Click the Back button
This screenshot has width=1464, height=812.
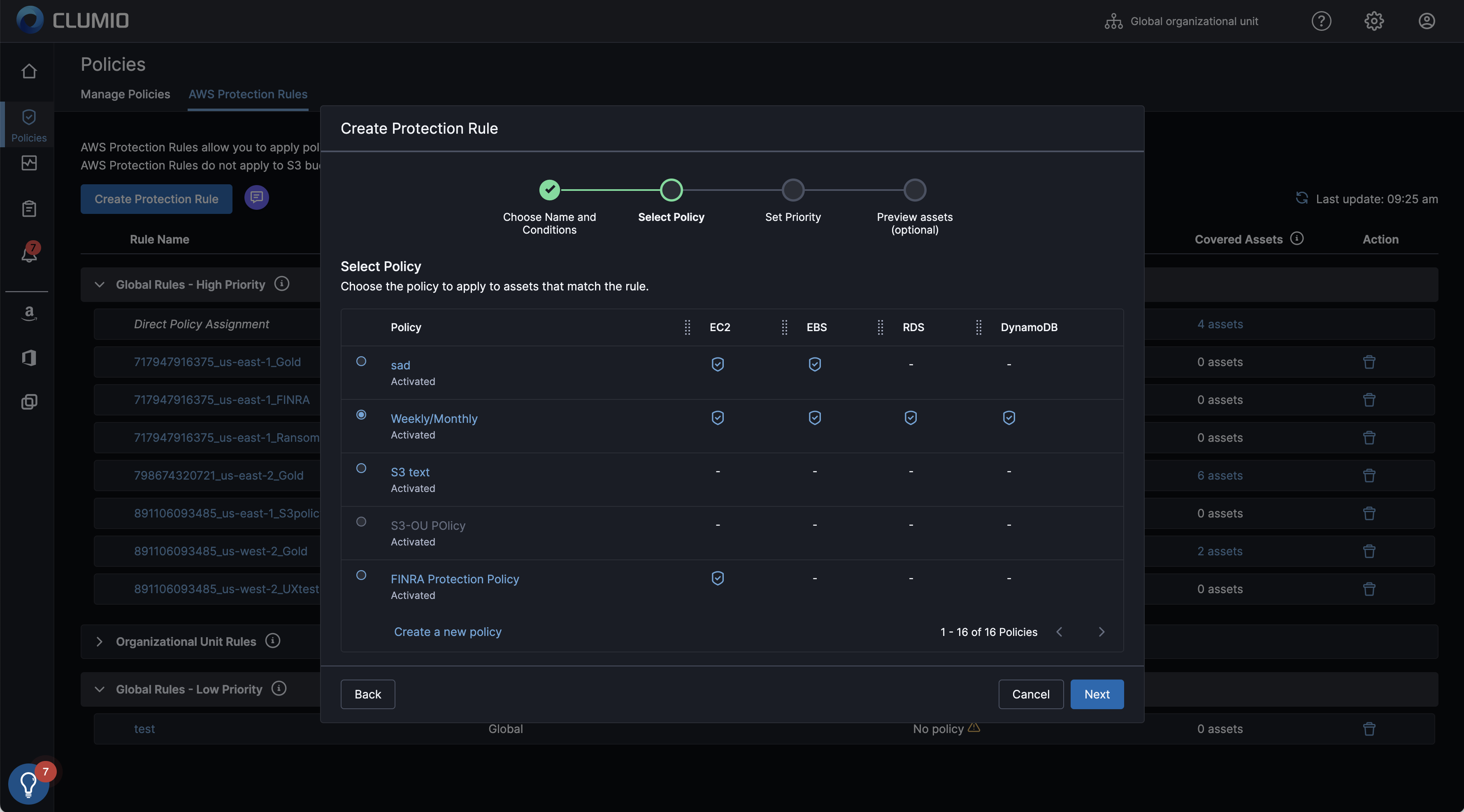[368, 694]
